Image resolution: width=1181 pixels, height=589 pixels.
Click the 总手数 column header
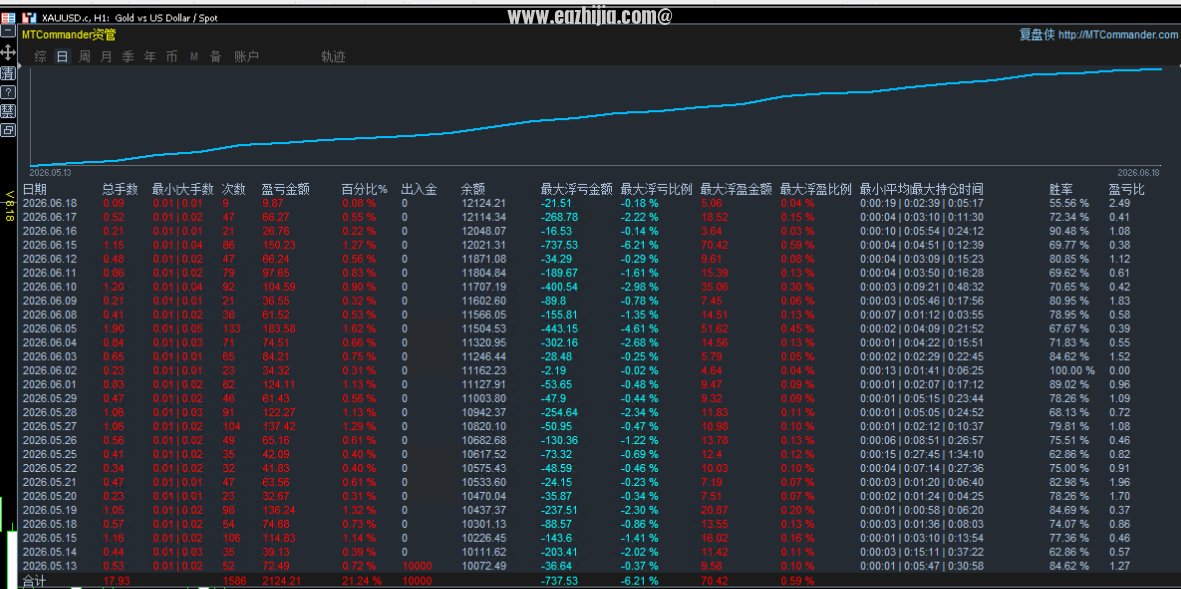[x=120, y=189]
